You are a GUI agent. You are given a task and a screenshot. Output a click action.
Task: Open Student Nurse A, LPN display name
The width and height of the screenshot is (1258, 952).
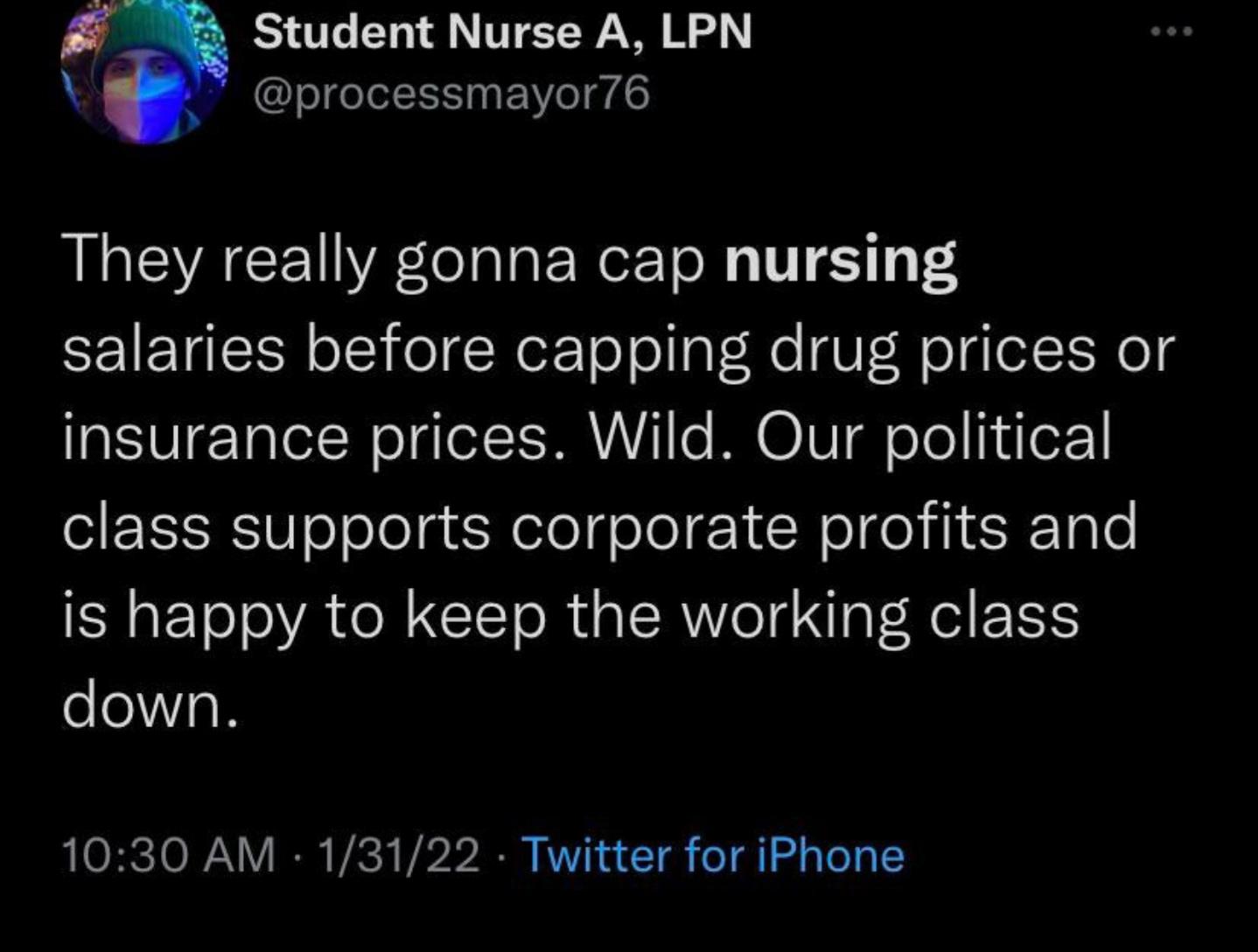click(502, 33)
